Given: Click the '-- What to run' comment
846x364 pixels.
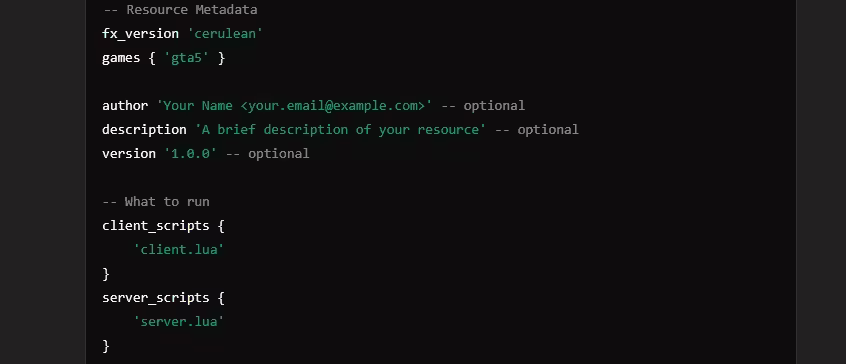Looking at the screenshot, I should (156, 202).
